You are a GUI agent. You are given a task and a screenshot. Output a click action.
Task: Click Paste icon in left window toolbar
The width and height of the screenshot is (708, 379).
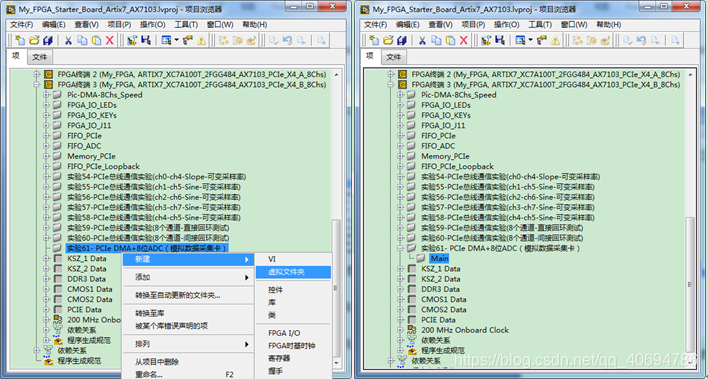tap(96, 41)
